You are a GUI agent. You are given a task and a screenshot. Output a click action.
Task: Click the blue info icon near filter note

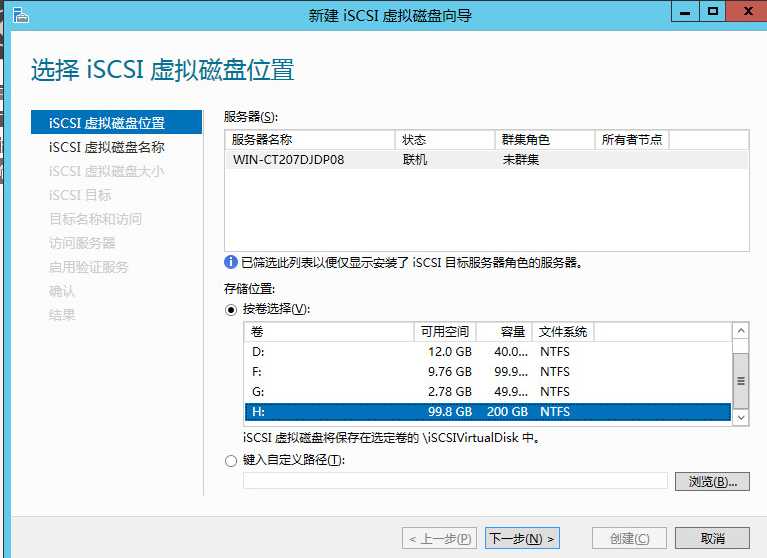[231, 262]
